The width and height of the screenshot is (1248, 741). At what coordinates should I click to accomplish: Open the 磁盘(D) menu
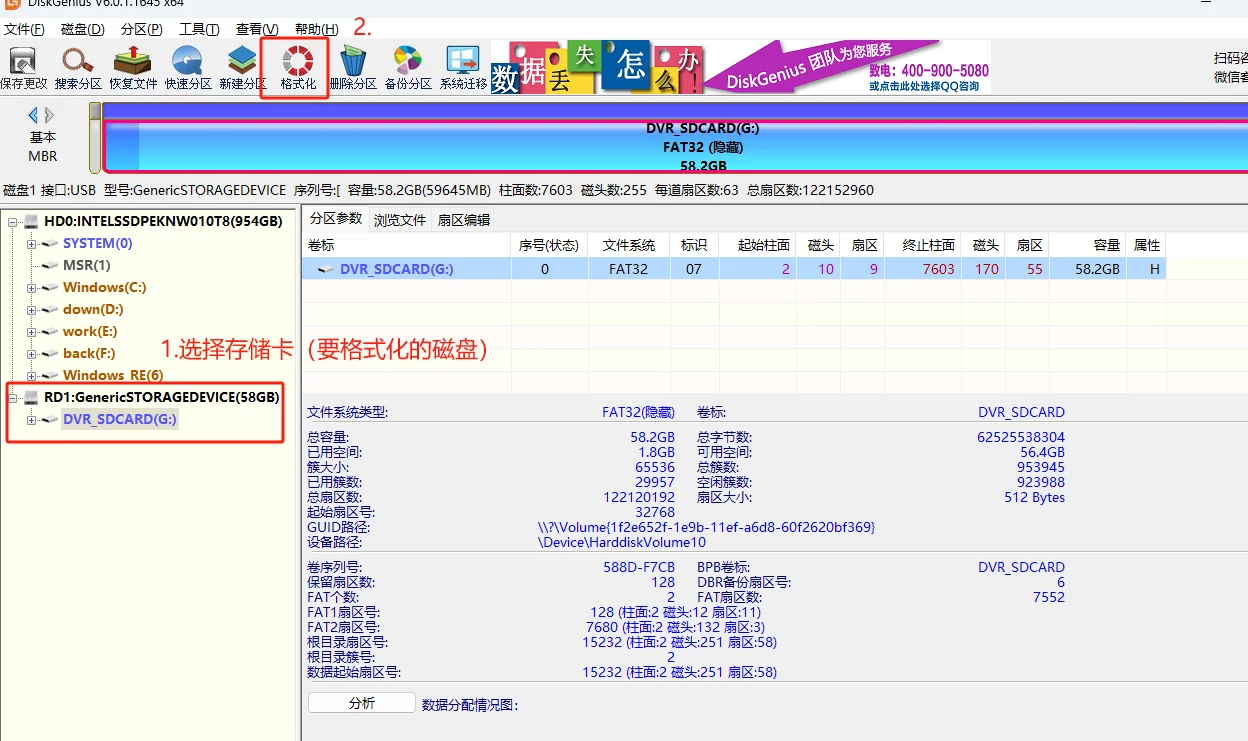point(83,29)
